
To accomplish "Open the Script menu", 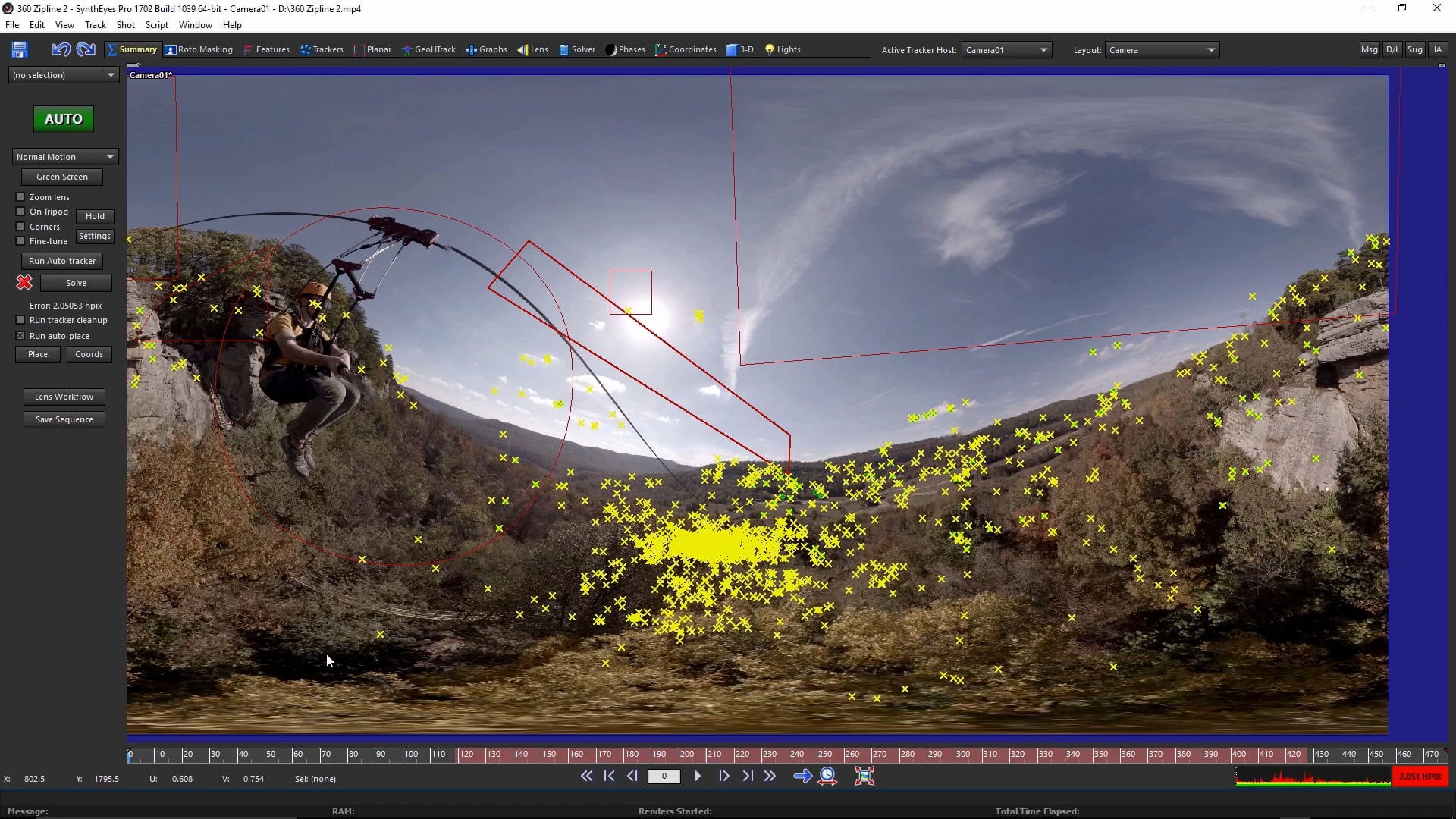I will (x=156, y=24).
